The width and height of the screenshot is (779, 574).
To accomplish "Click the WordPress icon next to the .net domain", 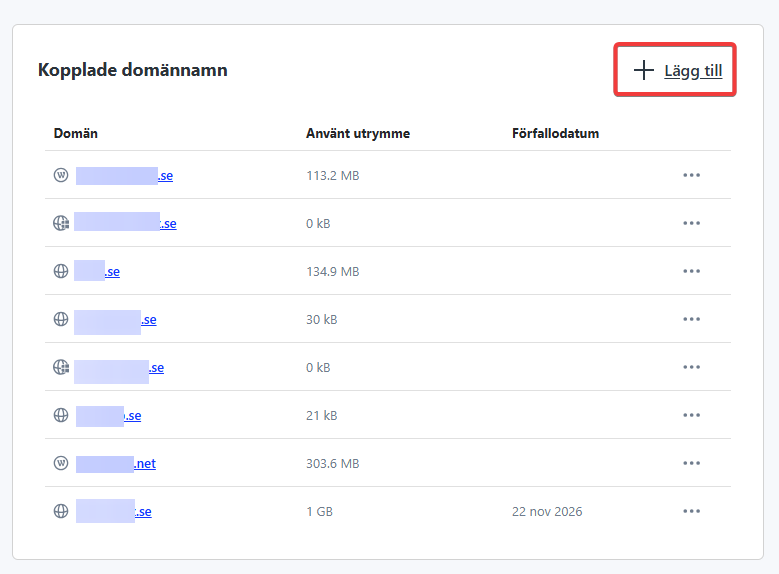I will pyautogui.click(x=60, y=463).
